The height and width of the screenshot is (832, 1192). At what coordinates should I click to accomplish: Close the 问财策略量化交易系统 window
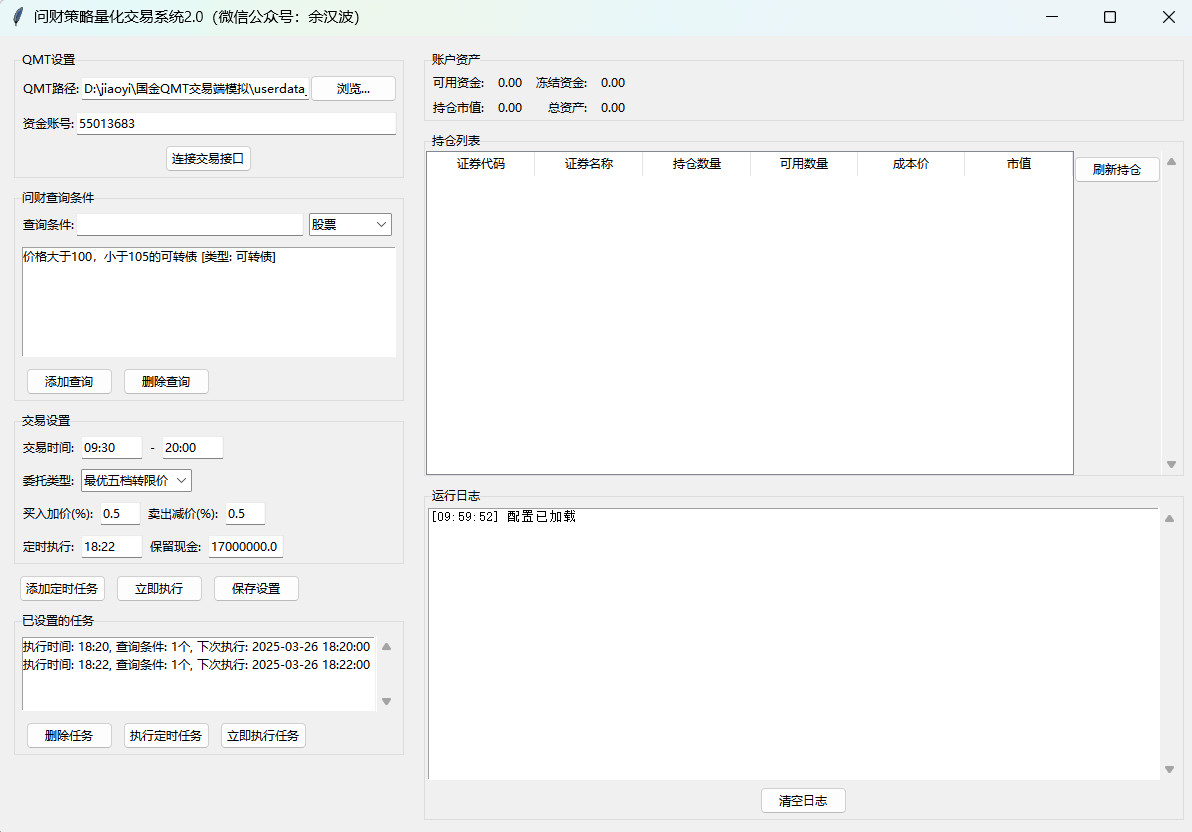(x=1169, y=17)
